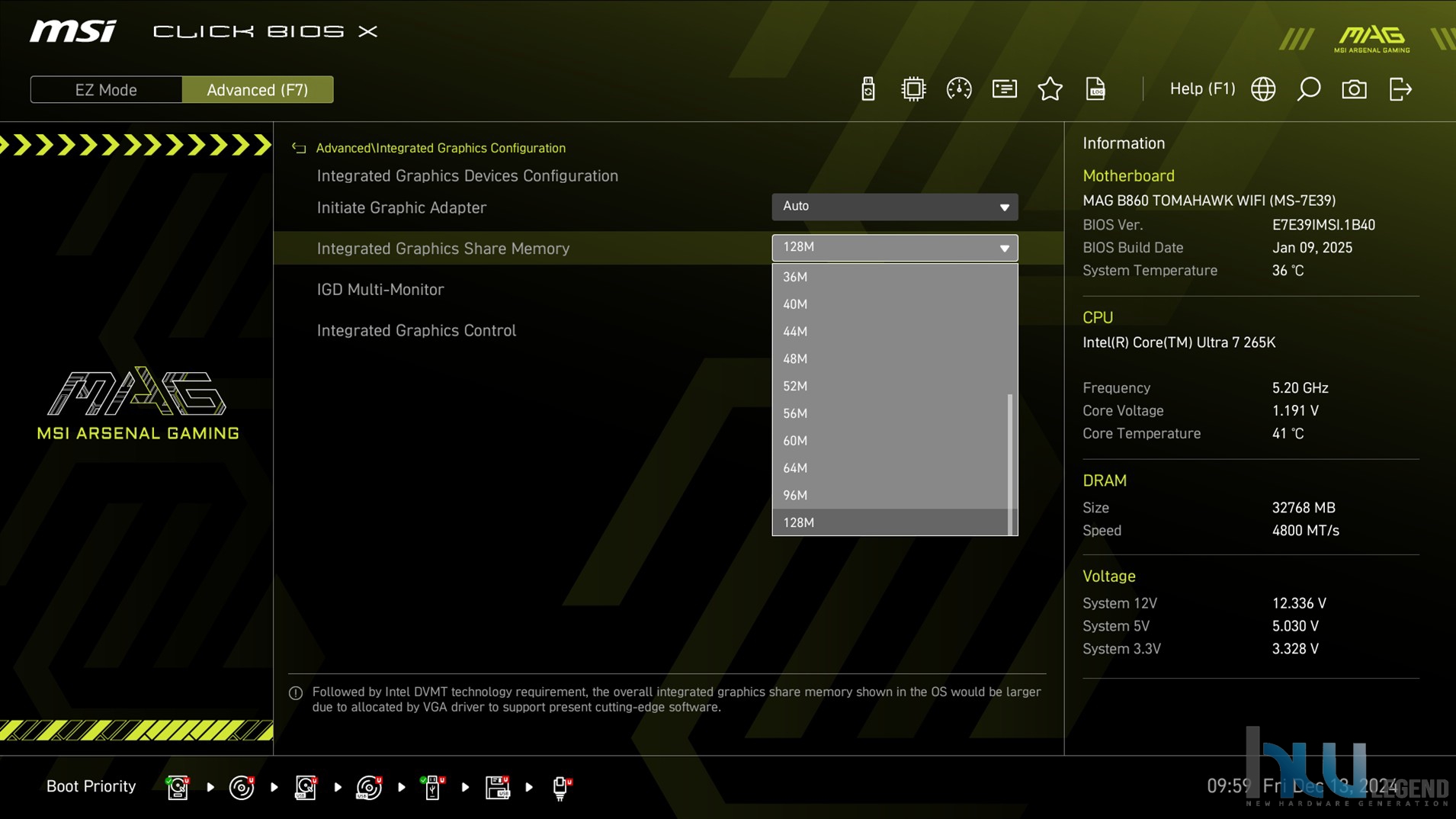Click the BIOS version E7E39IMSI.1B40

1323,225
